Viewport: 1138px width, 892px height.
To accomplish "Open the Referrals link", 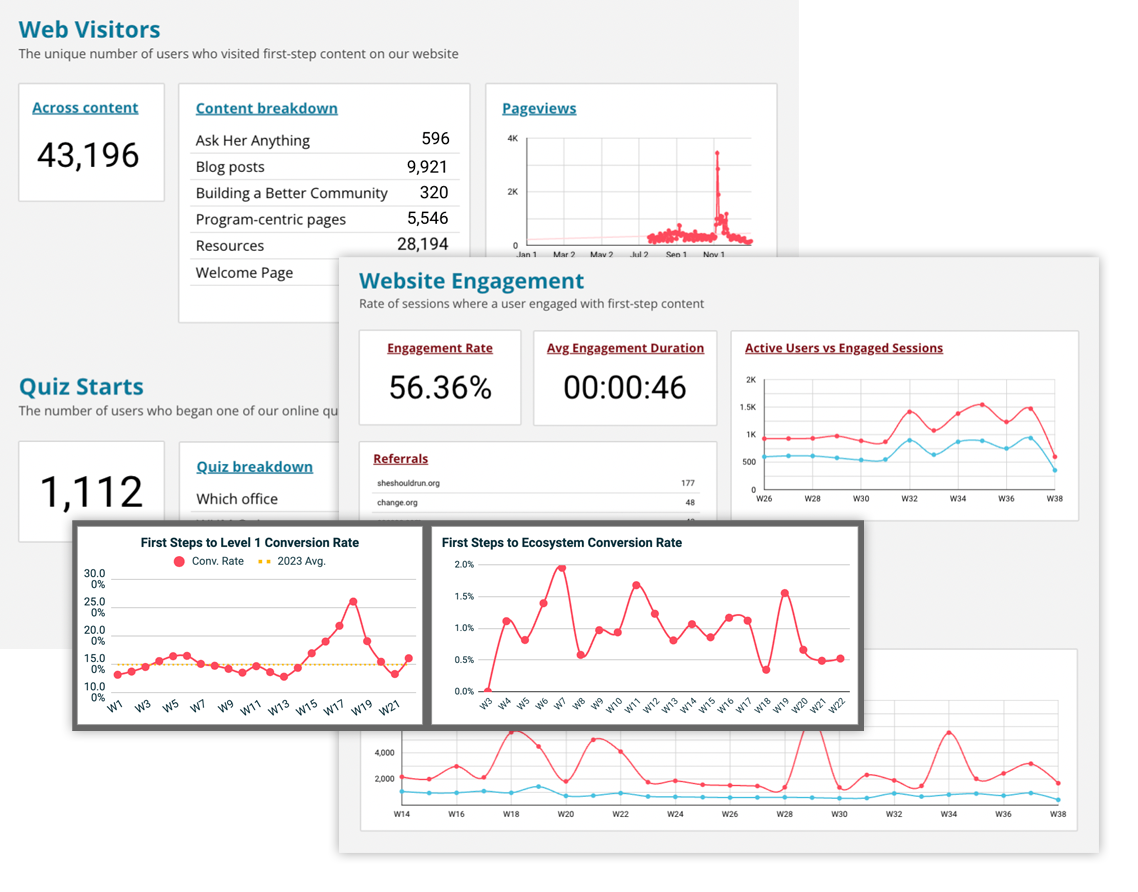I will 401,459.
